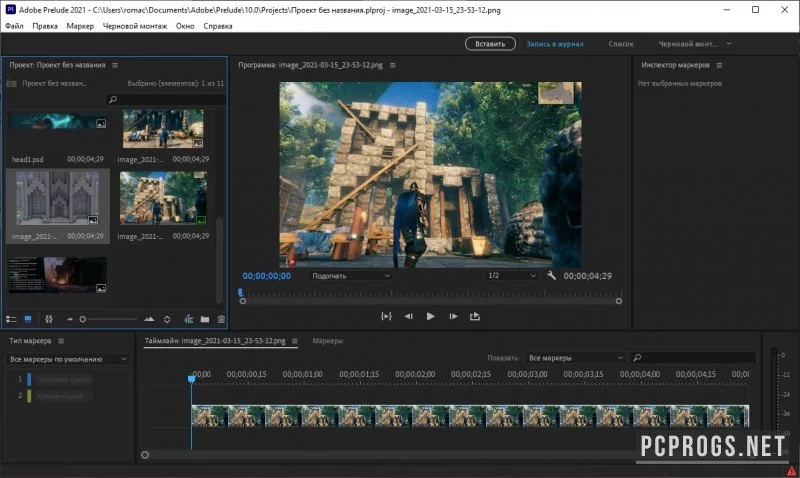This screenshot has width=800, height=478.
Task: Click the play in-to-out bracket icon
Action: click(386, 316)
